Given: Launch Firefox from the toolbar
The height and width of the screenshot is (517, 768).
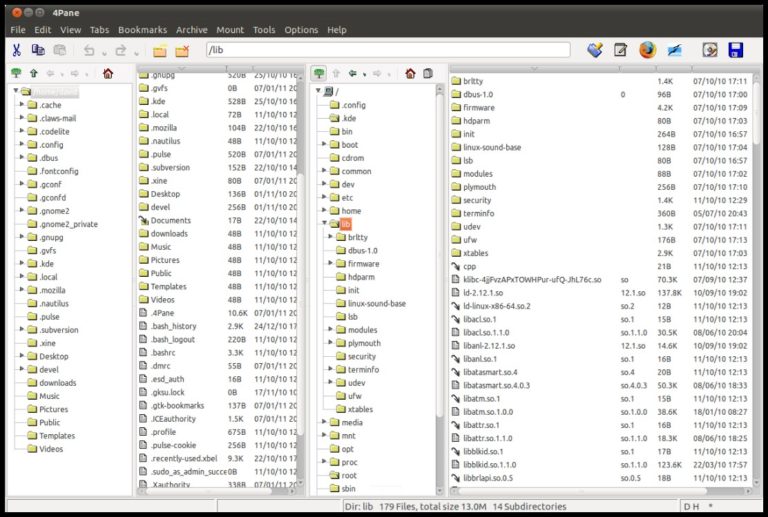Looking at the screenshot, I should point(648,50).
